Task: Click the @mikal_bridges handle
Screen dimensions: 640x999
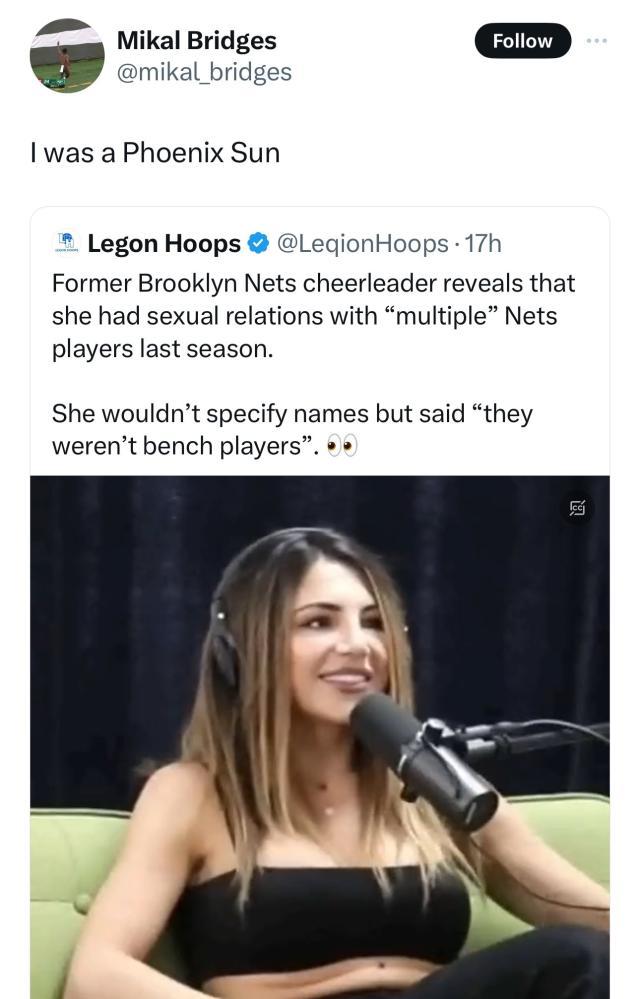Action: coord(204,71)
